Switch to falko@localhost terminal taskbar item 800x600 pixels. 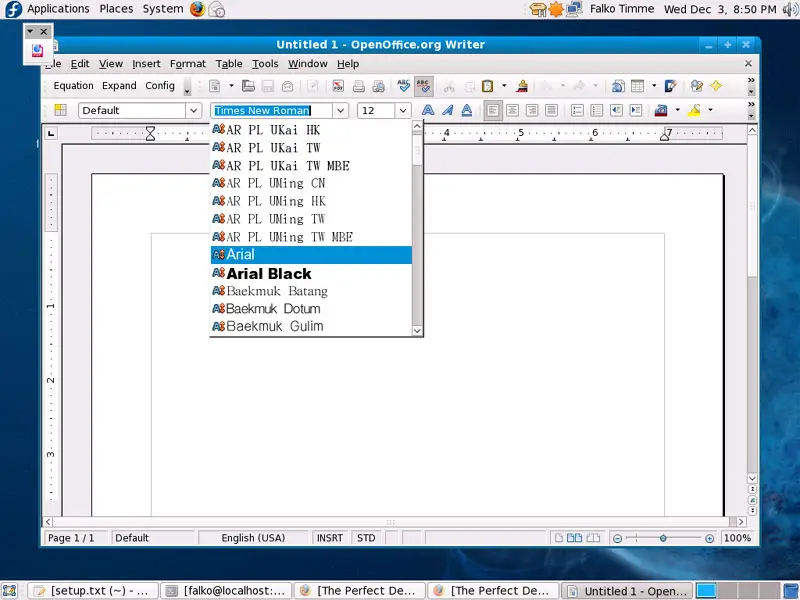226,591
